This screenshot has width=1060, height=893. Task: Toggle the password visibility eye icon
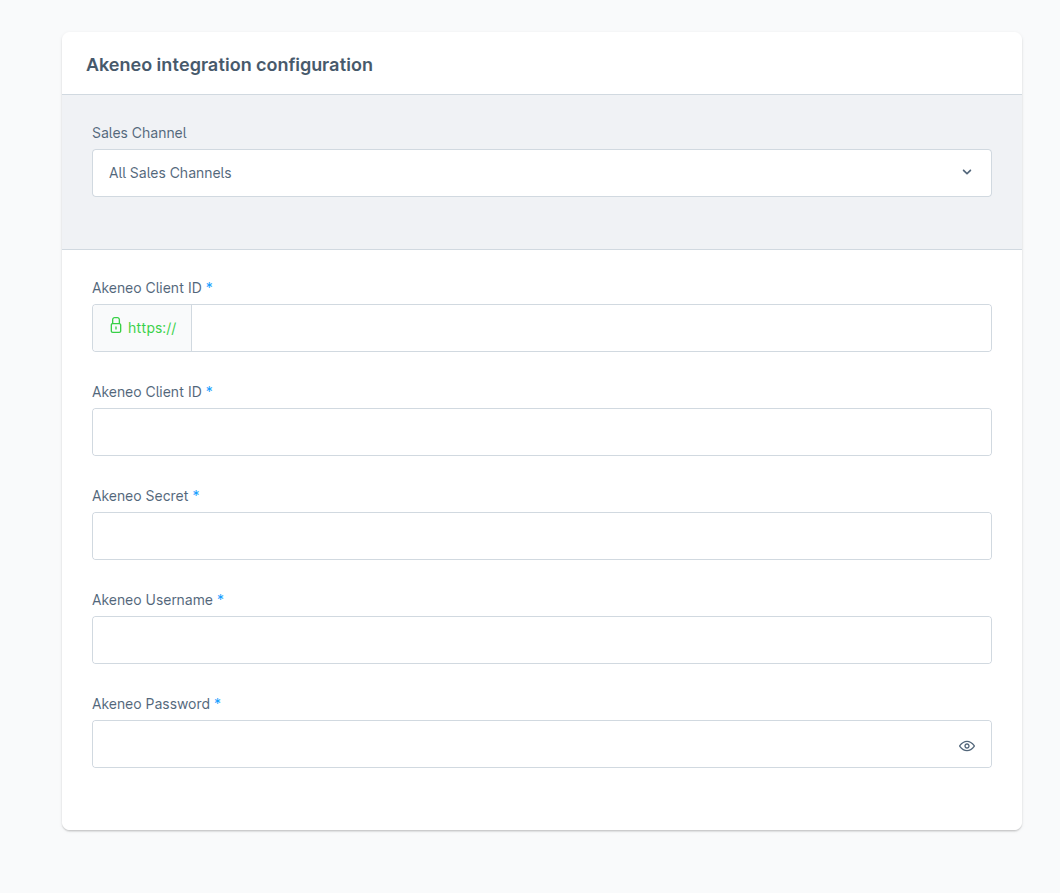click(x=966, y=745)
